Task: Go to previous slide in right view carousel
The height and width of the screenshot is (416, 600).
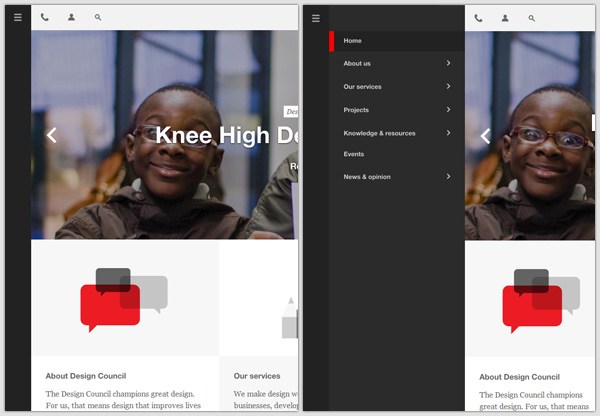Action: (485, 136)
